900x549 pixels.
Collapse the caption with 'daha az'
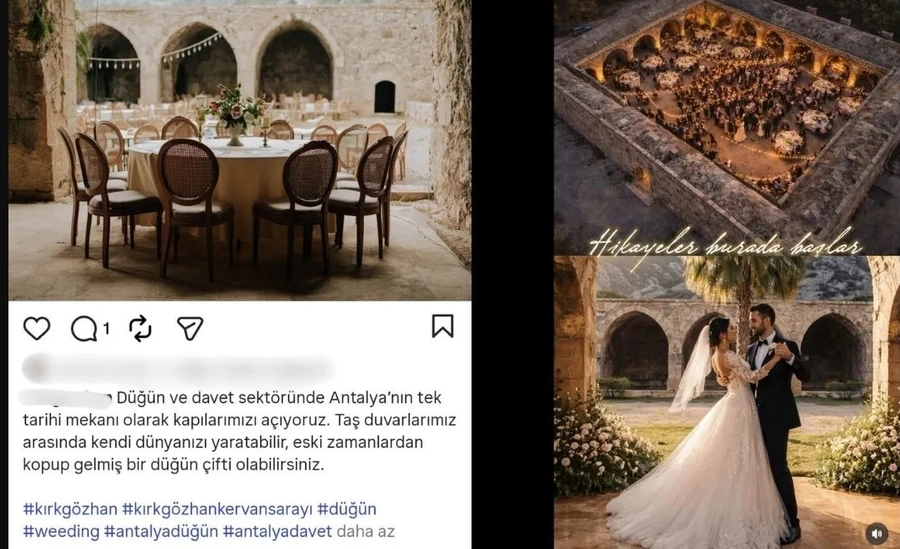[366, 531]
